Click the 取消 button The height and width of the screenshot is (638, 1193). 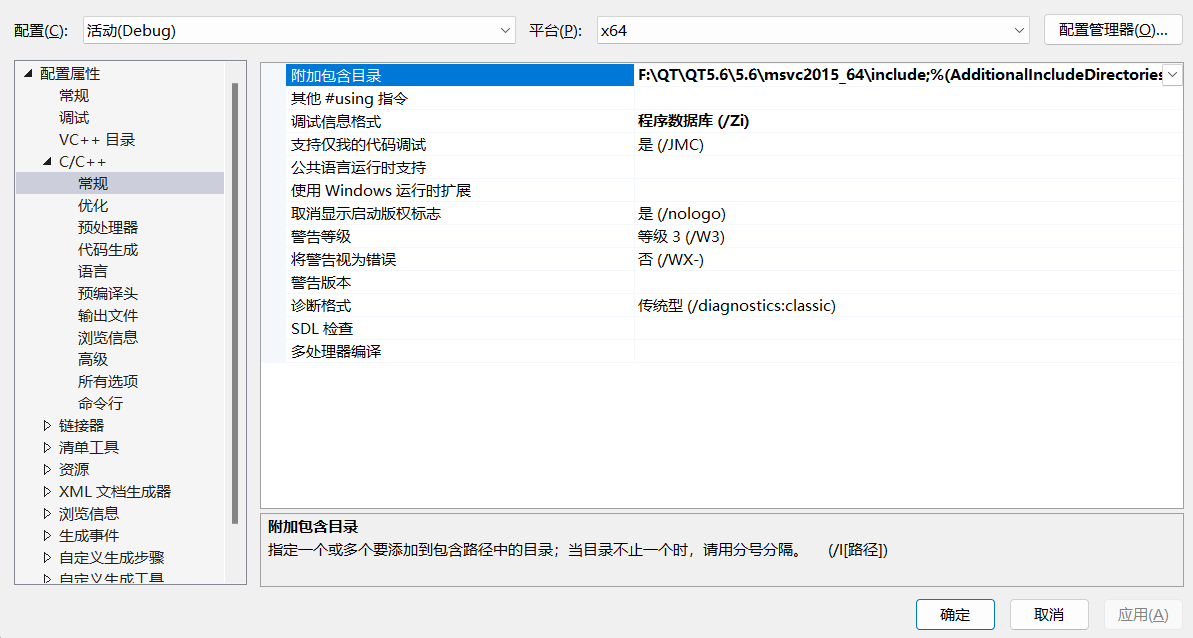point(1049,614)
